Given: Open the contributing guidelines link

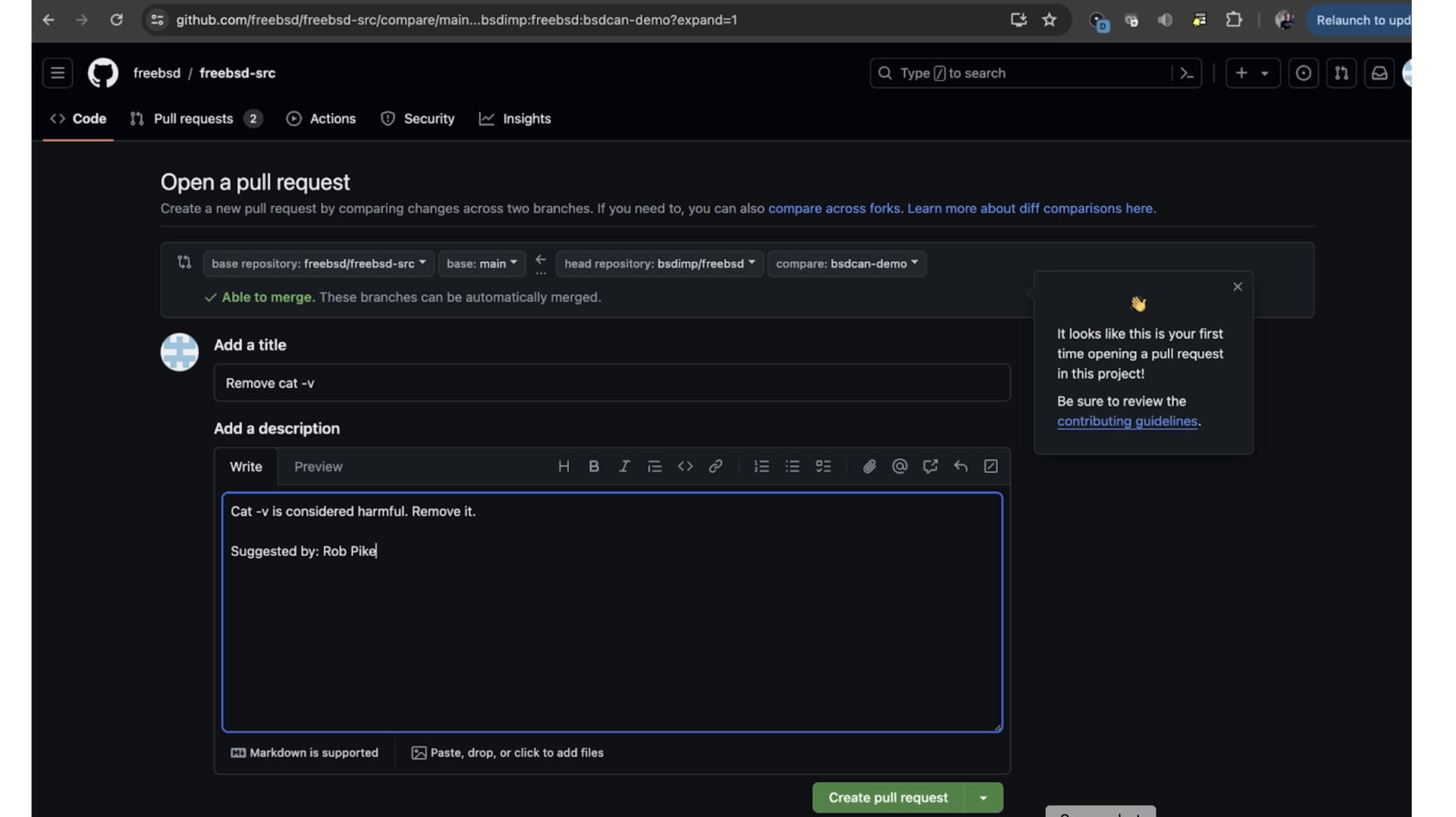Looking at the screenshot, I should tap(1127, 421).
